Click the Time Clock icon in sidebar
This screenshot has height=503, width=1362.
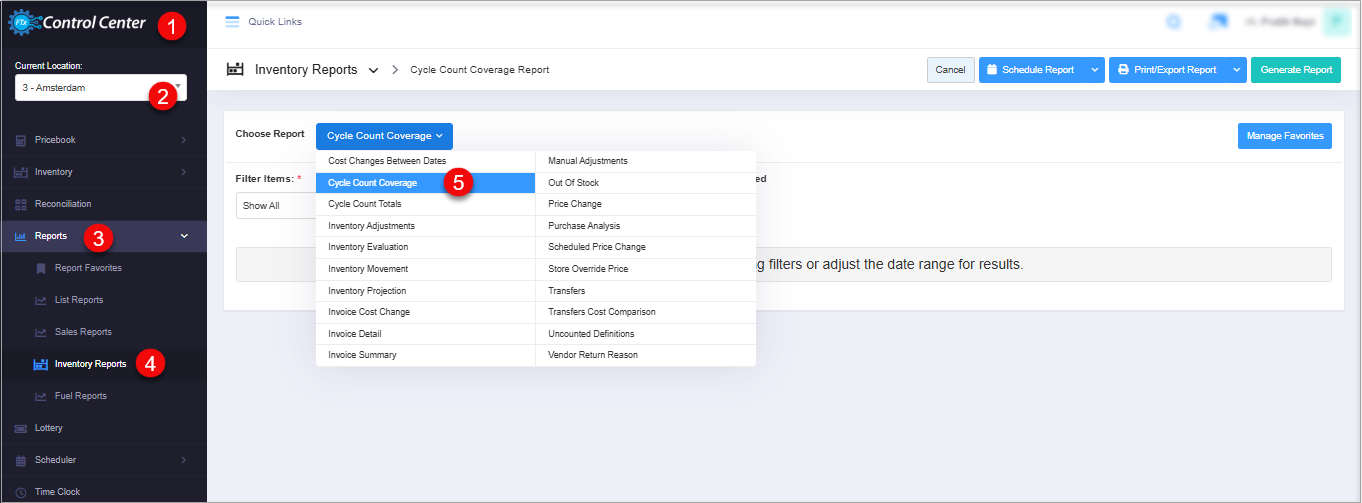[20, 492]
